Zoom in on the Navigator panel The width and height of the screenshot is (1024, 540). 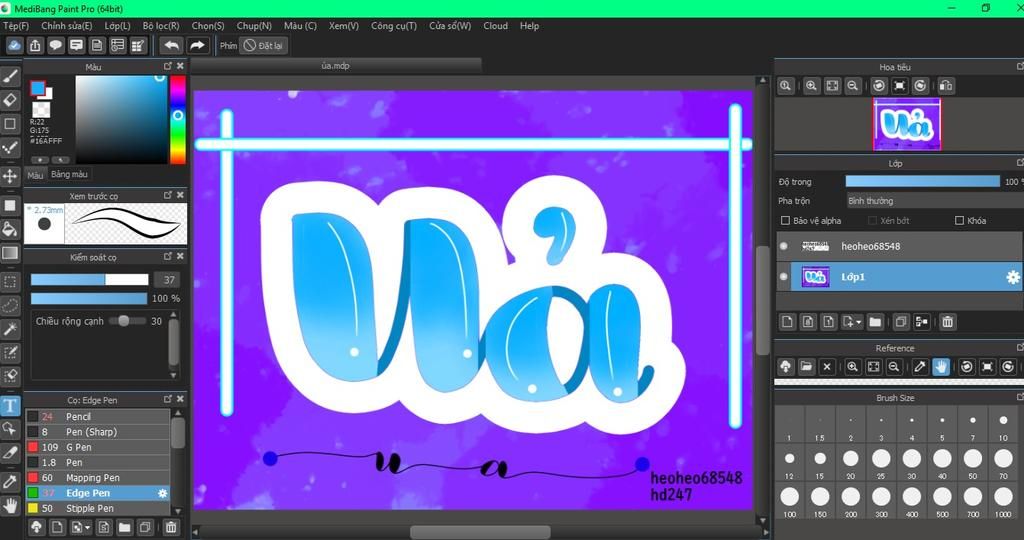pos(811,86)
